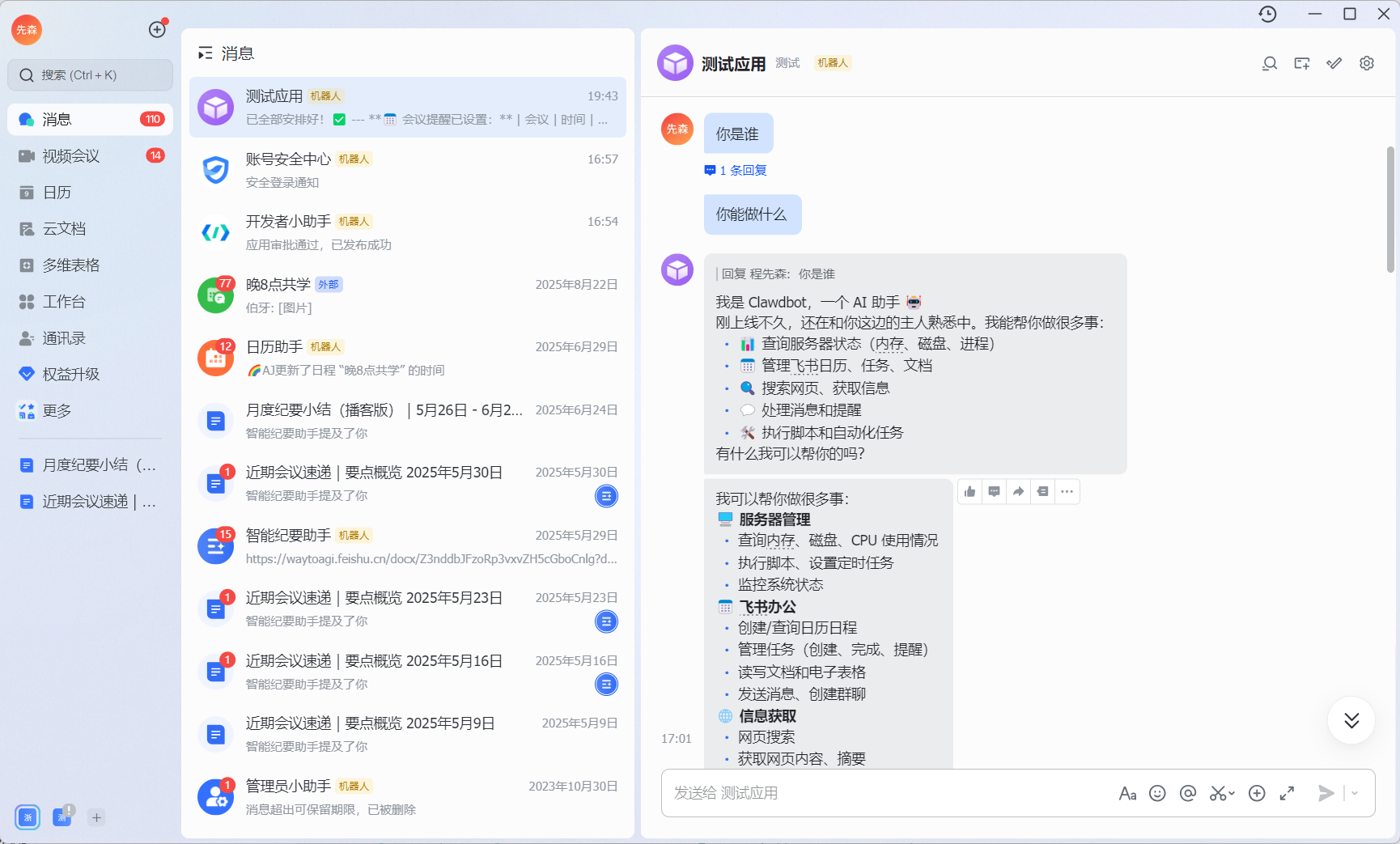Viewport: 1400px width, 844px height.
Task: Open 月度纪要小结 (播客版) conversation
Action: click(x=408, y=421)
